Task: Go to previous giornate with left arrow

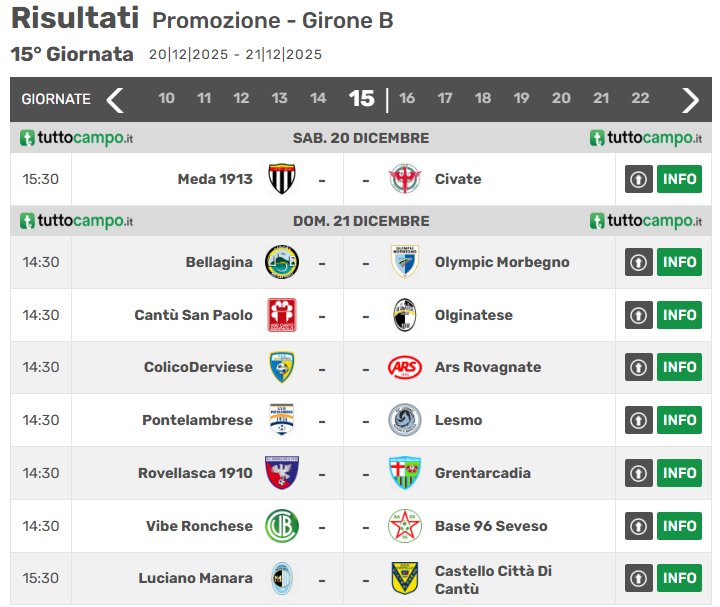Action: (x=115, y=99)
